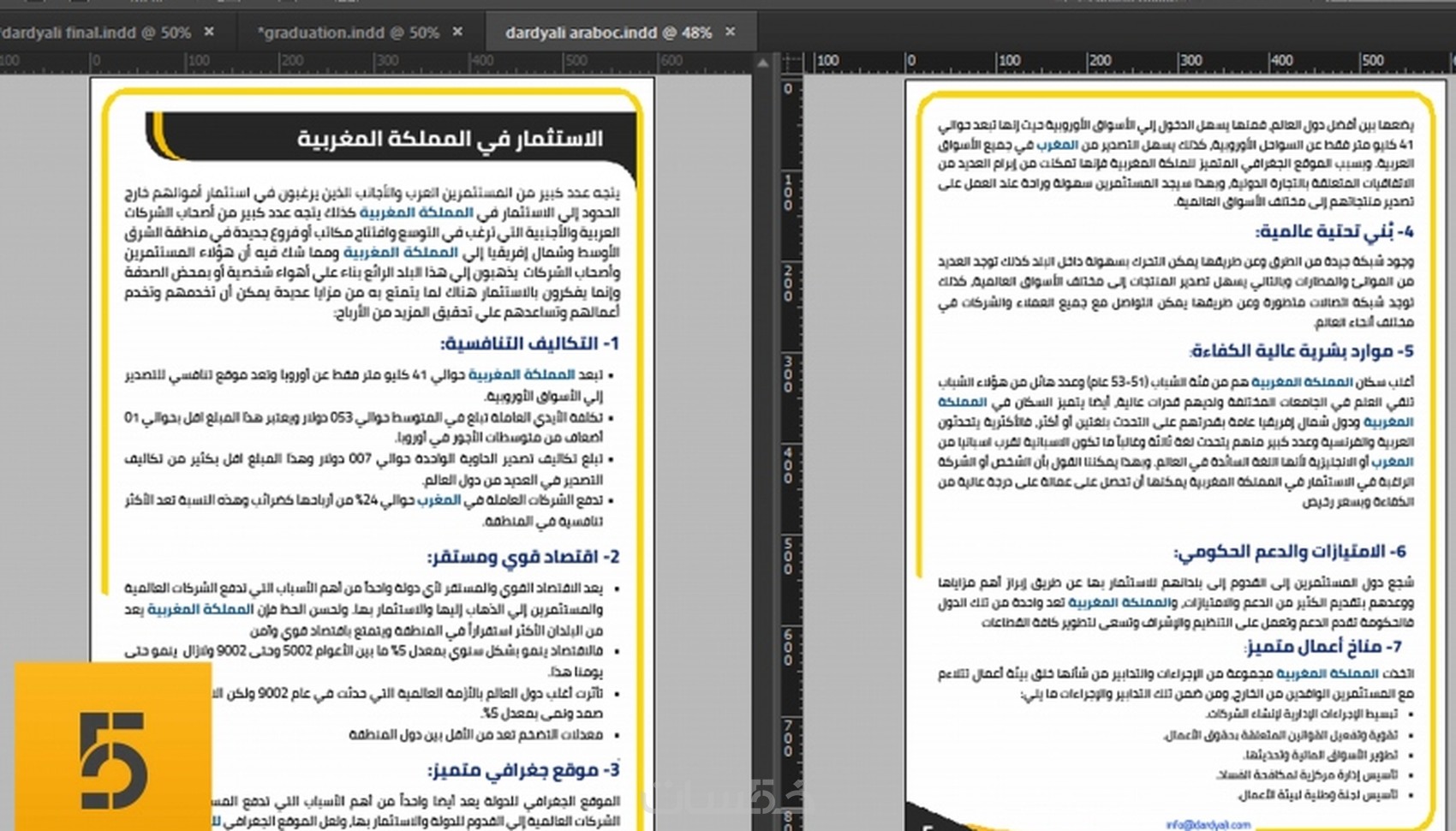Click the heading "5- موارد بشرية عالية الكفاءة"
1456x831 pixels.
1302,351
